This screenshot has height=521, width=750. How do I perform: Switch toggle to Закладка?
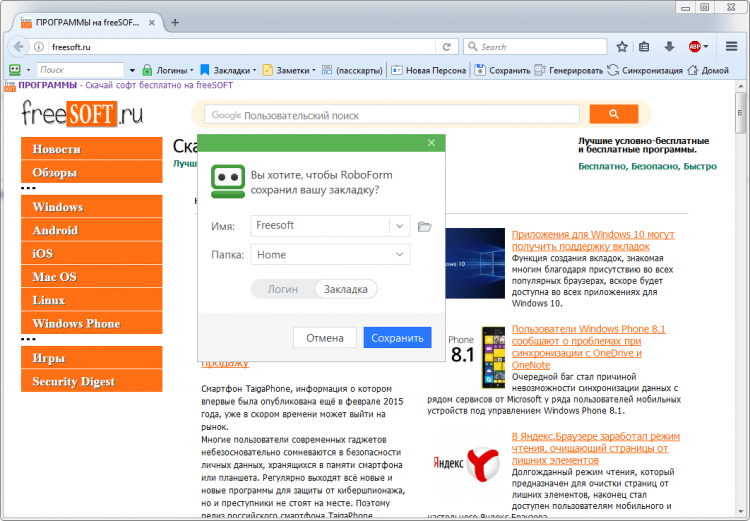coord(346,289)
